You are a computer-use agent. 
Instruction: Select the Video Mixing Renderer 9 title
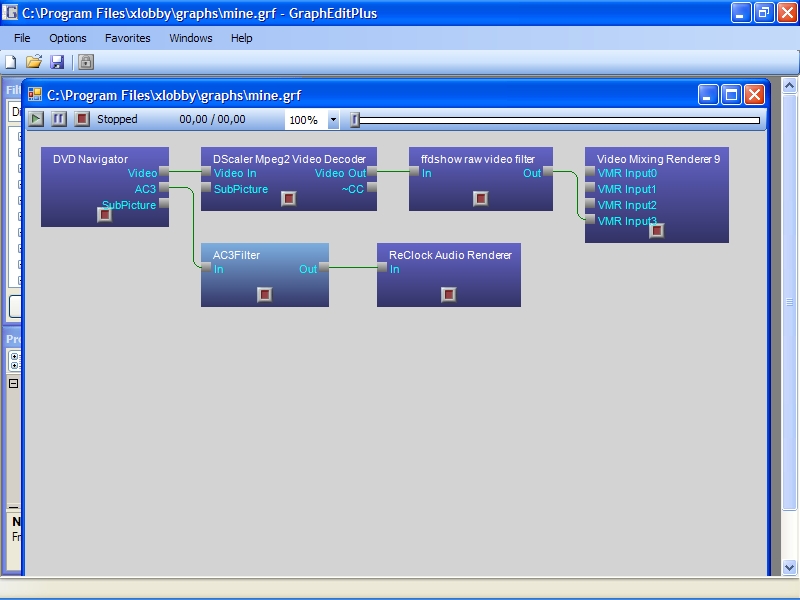tap(658, 159)
